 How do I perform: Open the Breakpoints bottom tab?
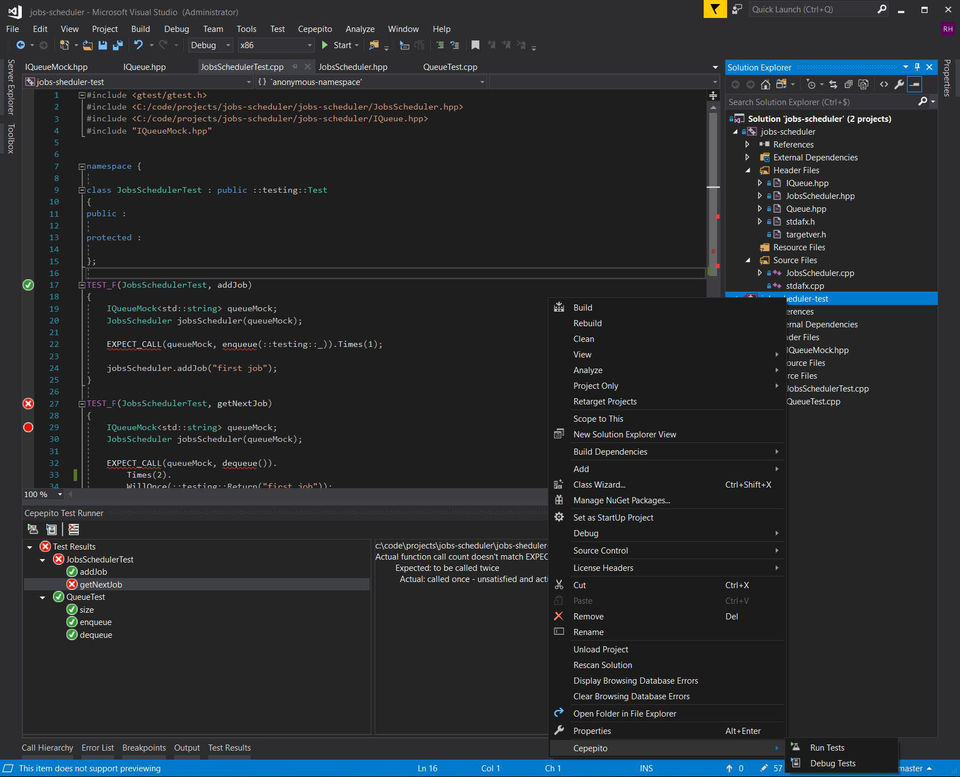pyautogui.click(x=144, y=748)
